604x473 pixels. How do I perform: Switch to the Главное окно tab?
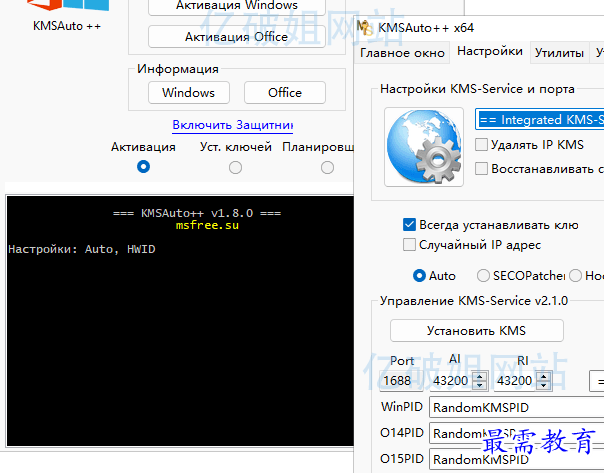(402, 53)
